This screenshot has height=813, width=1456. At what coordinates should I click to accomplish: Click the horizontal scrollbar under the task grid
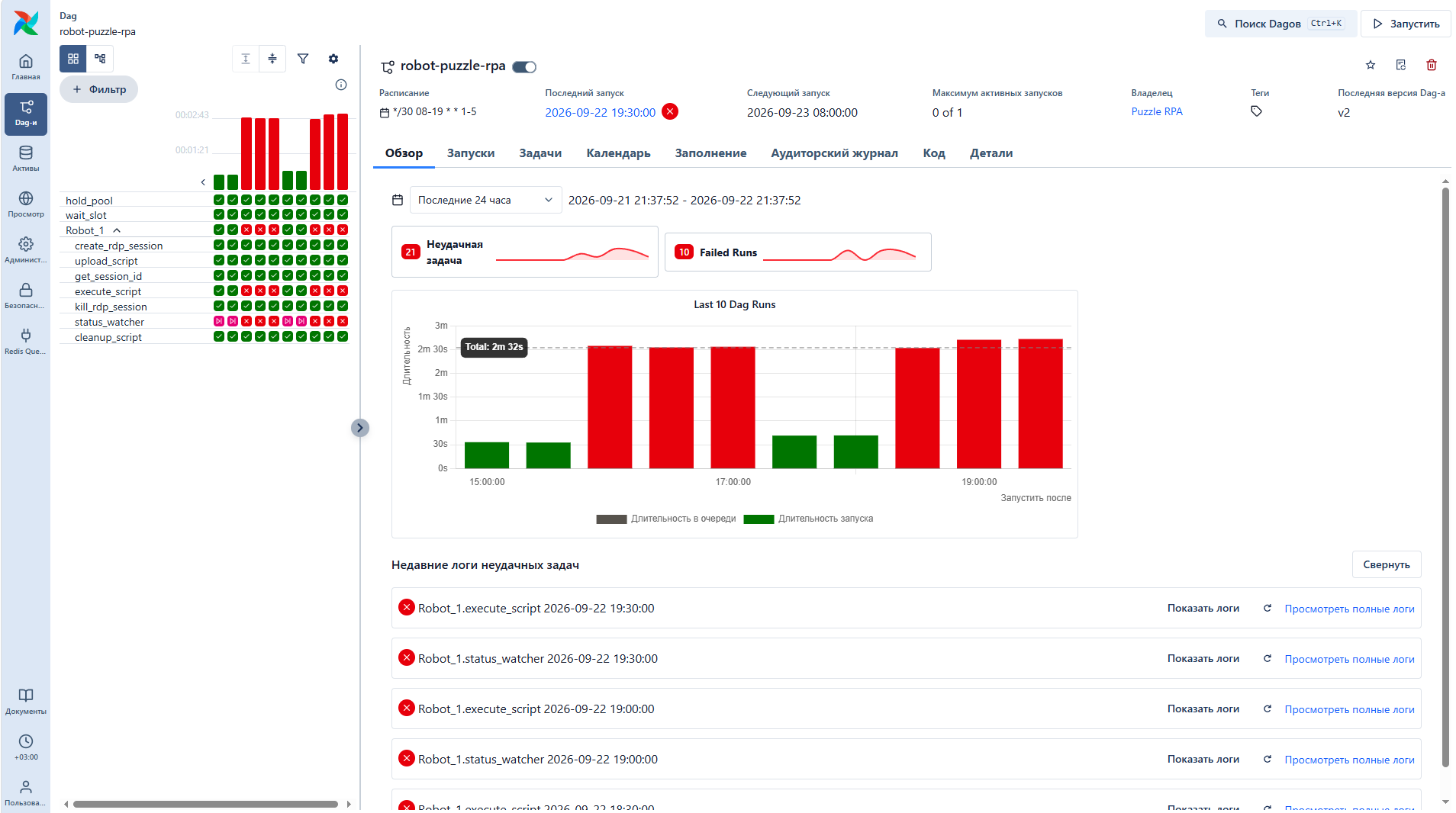pyautogui.click(x=205, y=804)
